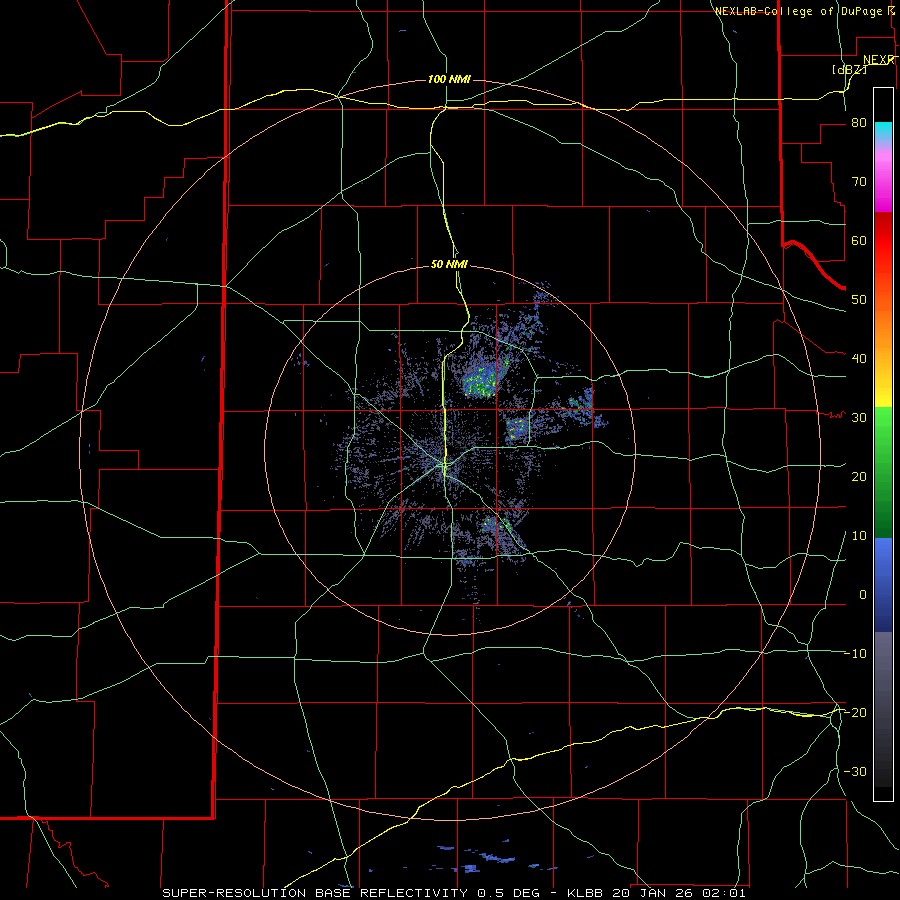Click the cyan band atop the color bar
This screenshot has width=900, height=900.
(883, 132)
